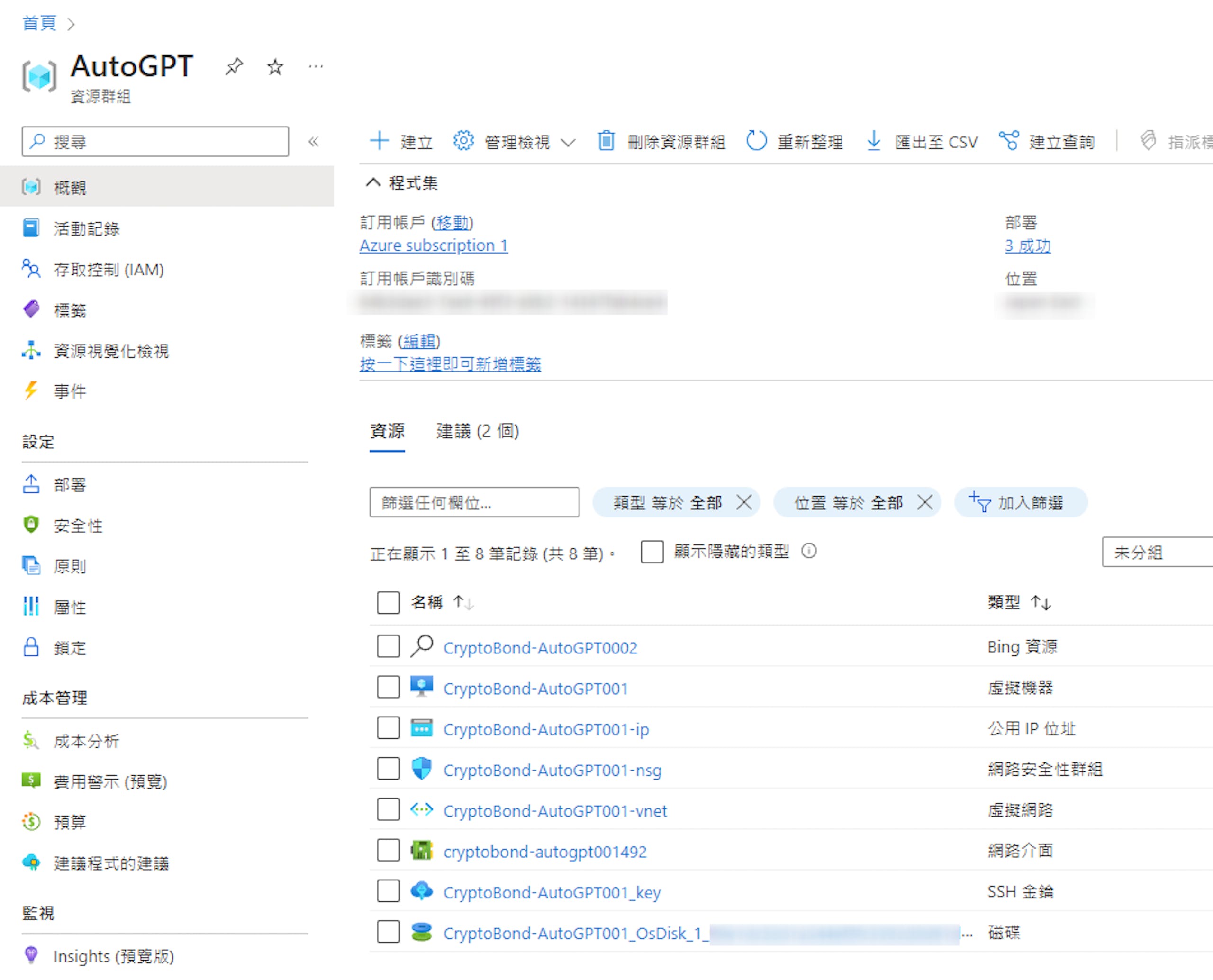Open the 未分組 grouping dropdown
Screen dimensions: 1213x980
point(1157,552)
